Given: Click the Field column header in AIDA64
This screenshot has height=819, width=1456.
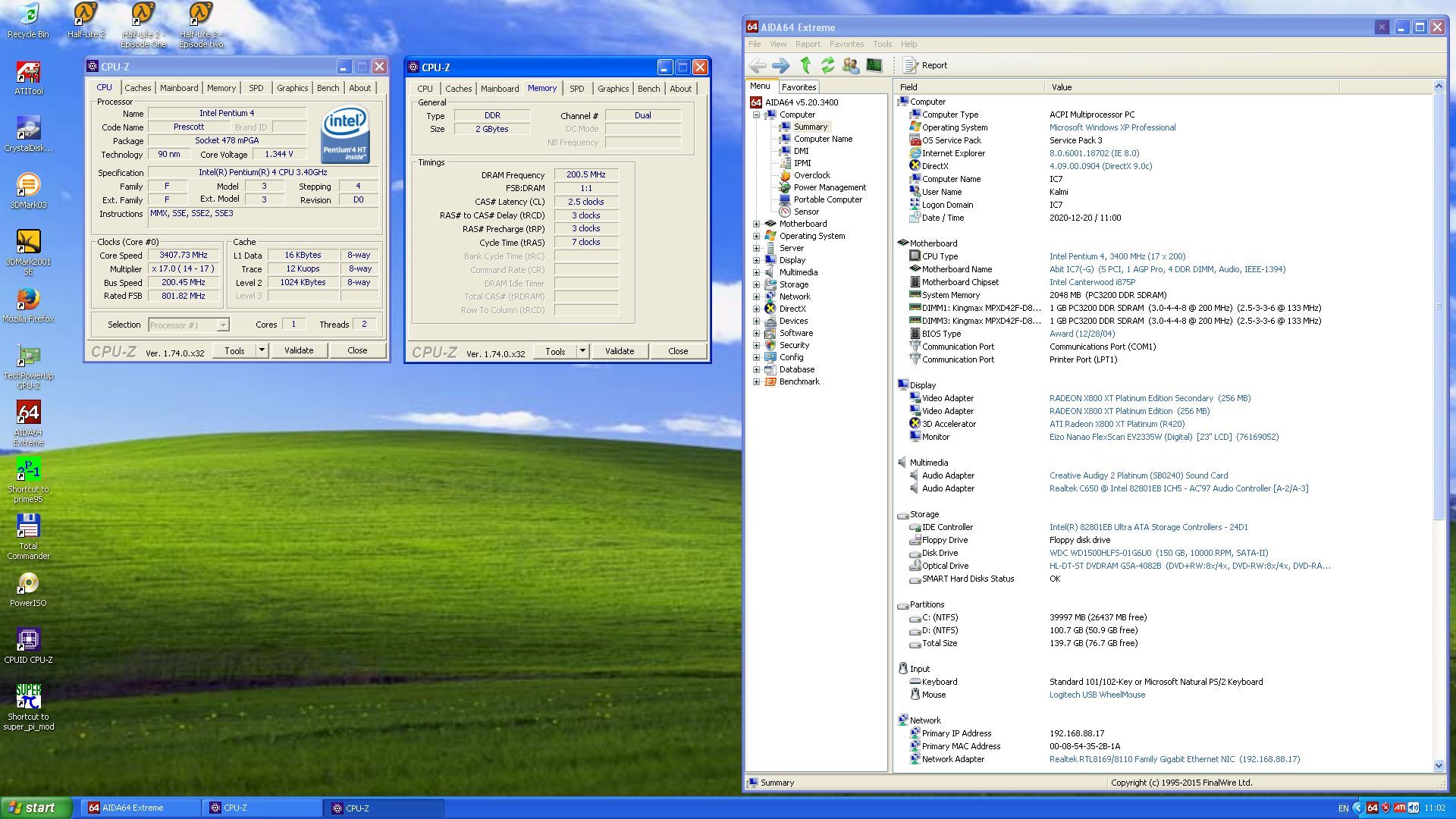Looking at the screenshot, I should click(969, 87).
